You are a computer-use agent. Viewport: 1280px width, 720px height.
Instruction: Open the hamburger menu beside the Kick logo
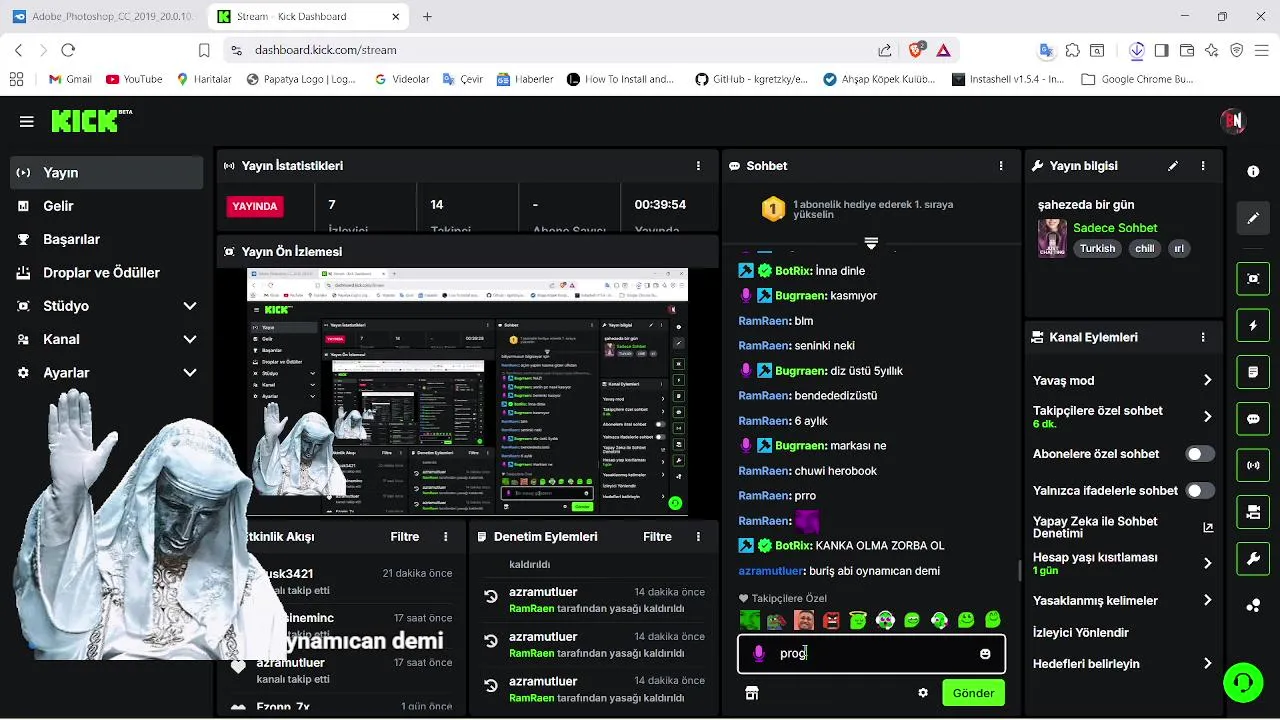coord(27,121)
